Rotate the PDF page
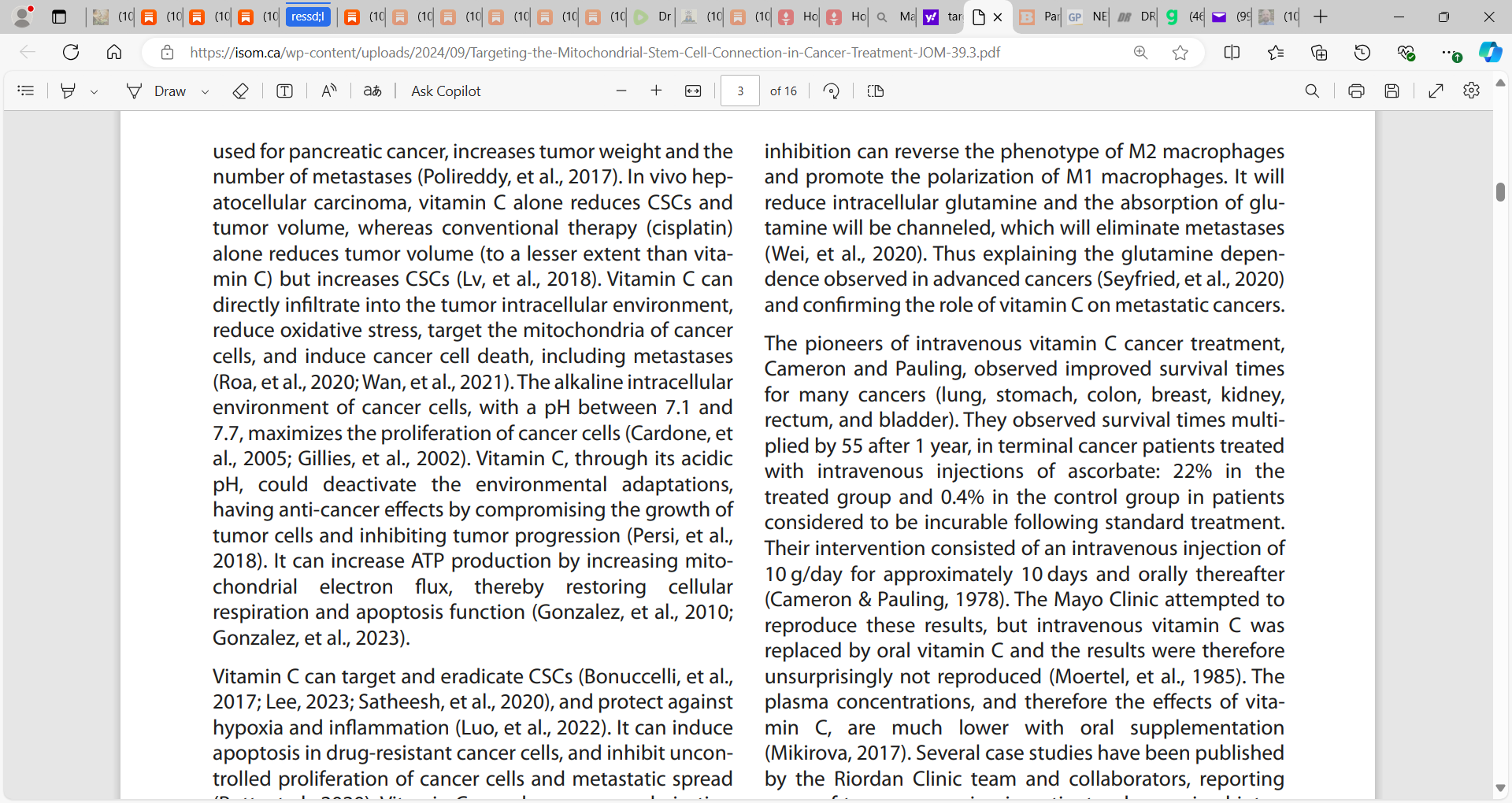Viewport: 1512px width, 803px height. (x=832, y=91)
